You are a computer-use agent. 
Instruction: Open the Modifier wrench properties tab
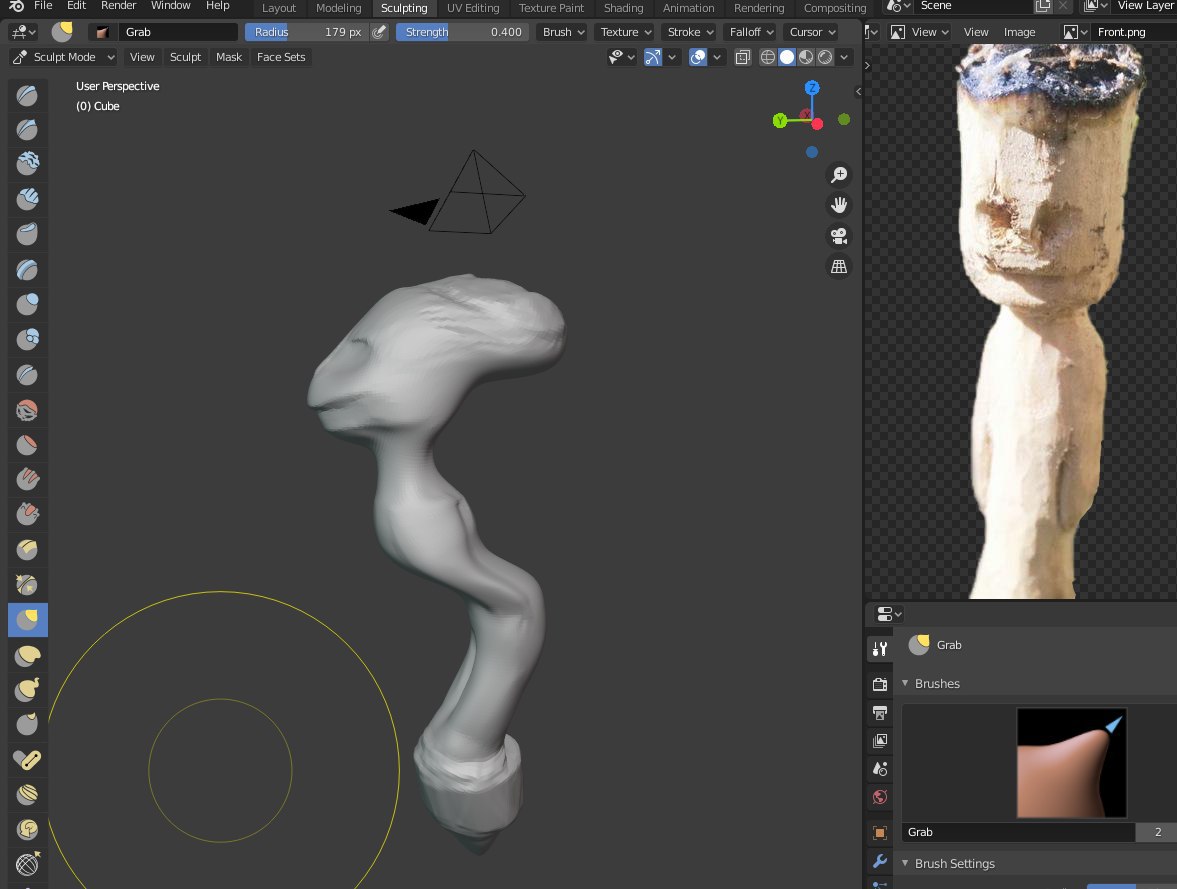tap(880, 861)
